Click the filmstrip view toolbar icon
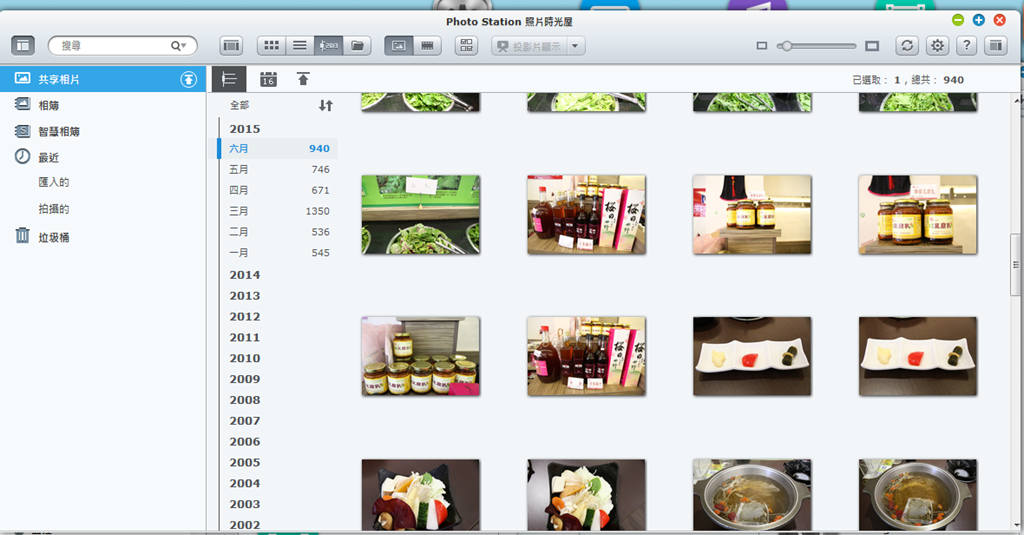This screenshot has width=1024, height=535. pos(231,46)
